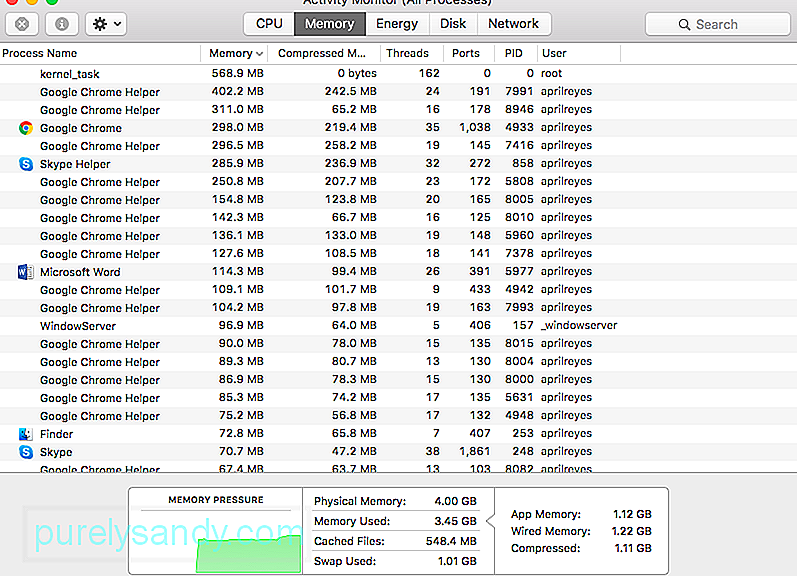The width and height of the screenshot is (797, 576).
Task: Click the Memory Pressure graph
Action: 249,553
